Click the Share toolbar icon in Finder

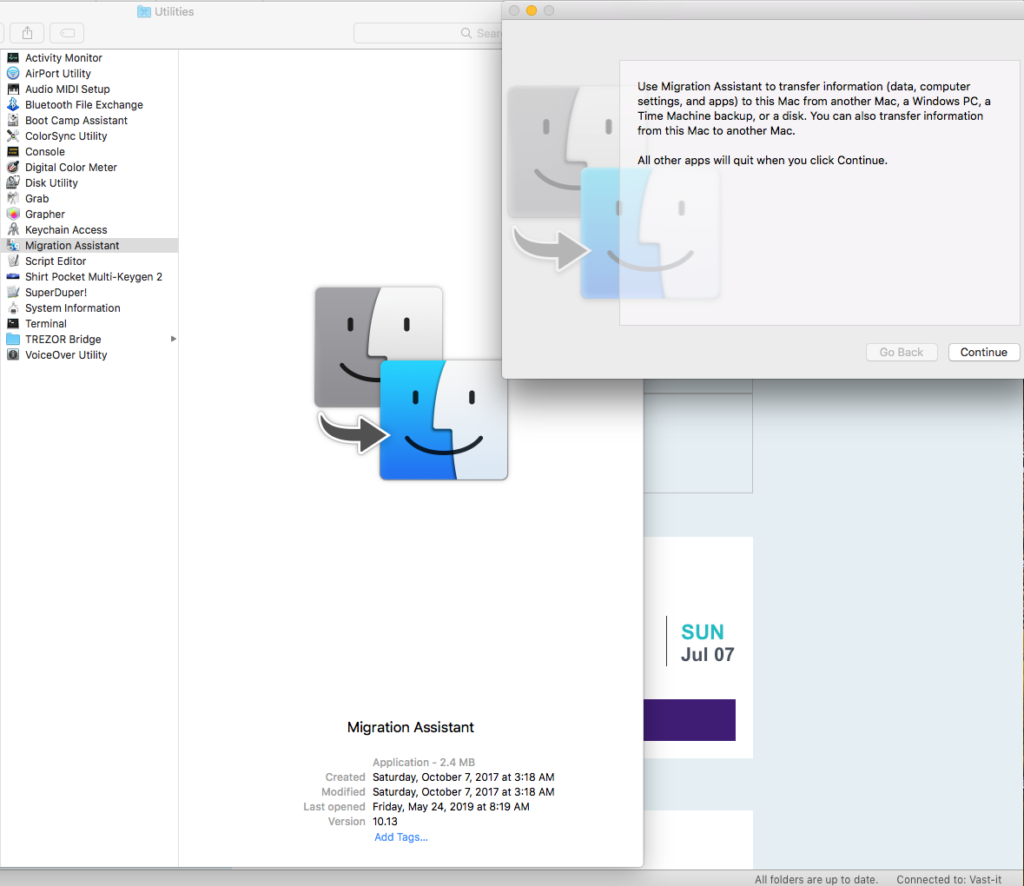tap(27, 33)
